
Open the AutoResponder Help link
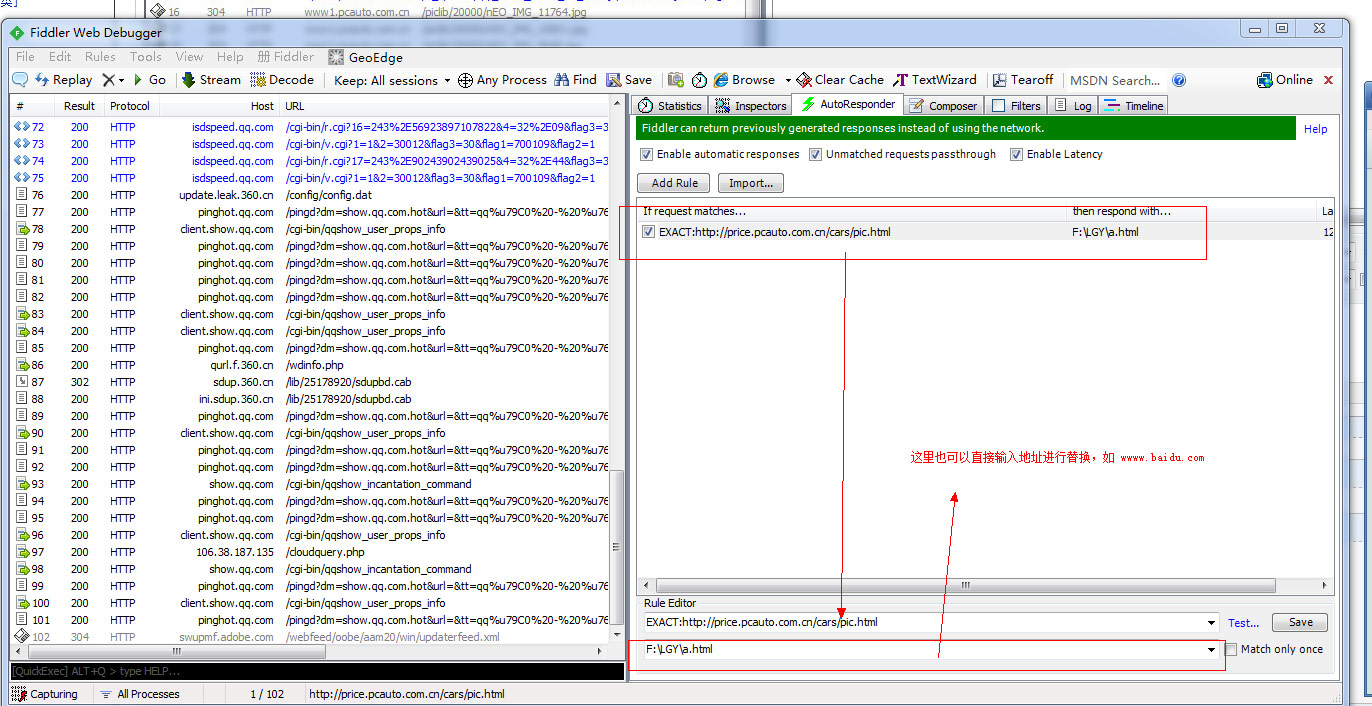point(1315,129)
